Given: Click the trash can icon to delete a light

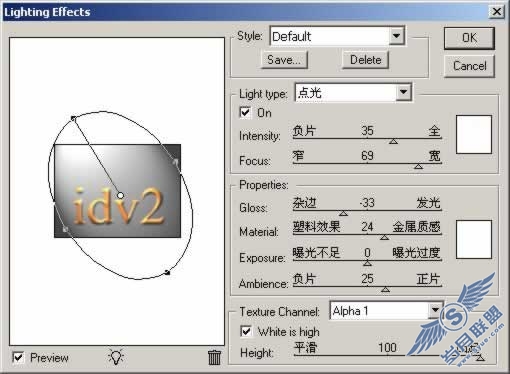Looking at the screenshot, I should click(x=214, y=357).
